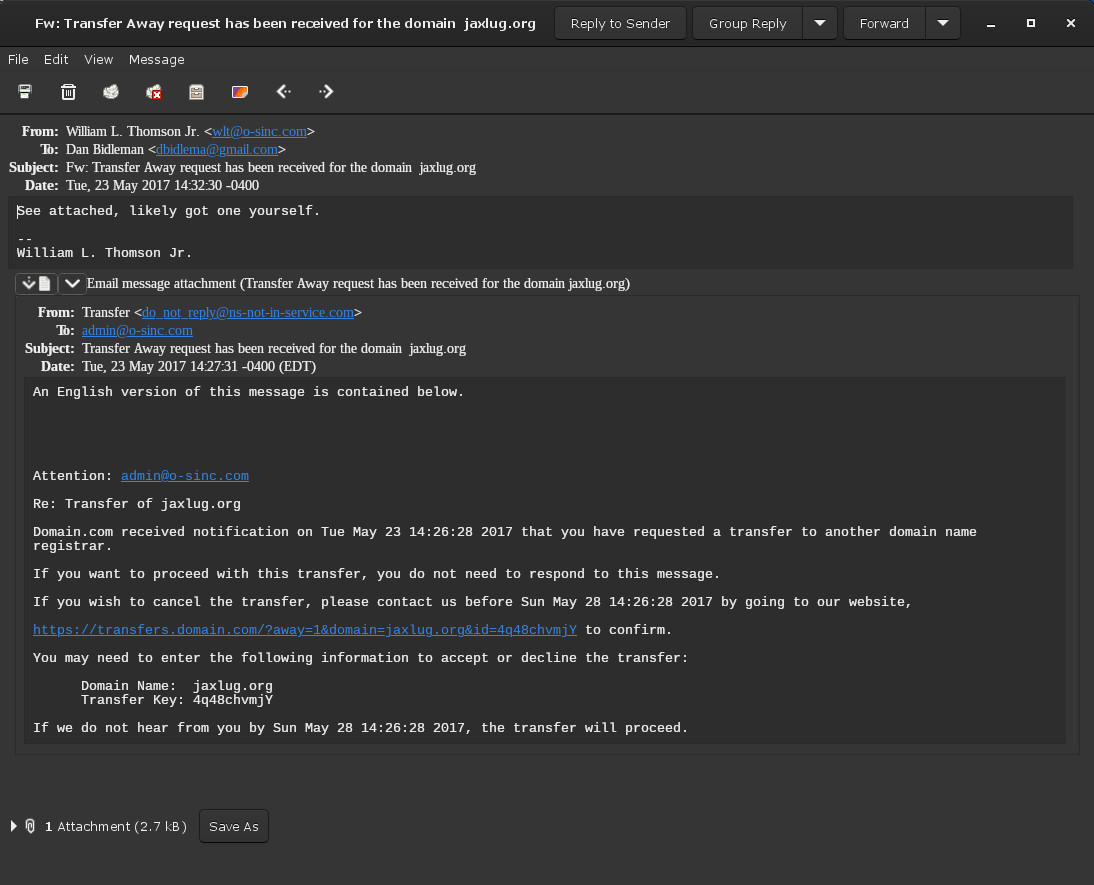Click the dbidlema@gmail.com recipient address
This screenshot has height=885, width=1094.
(218, 149)
